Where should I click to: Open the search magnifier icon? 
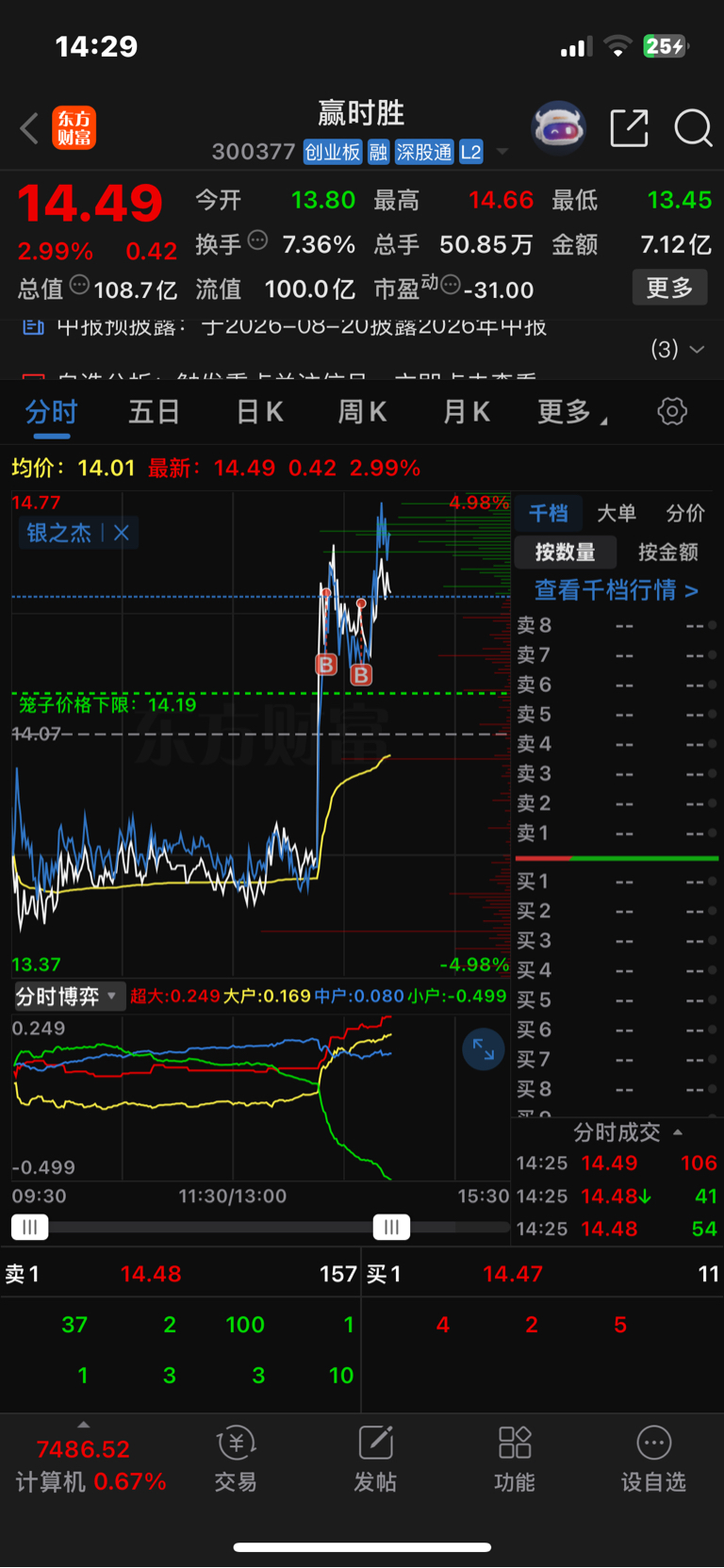(x=693, y=128)
